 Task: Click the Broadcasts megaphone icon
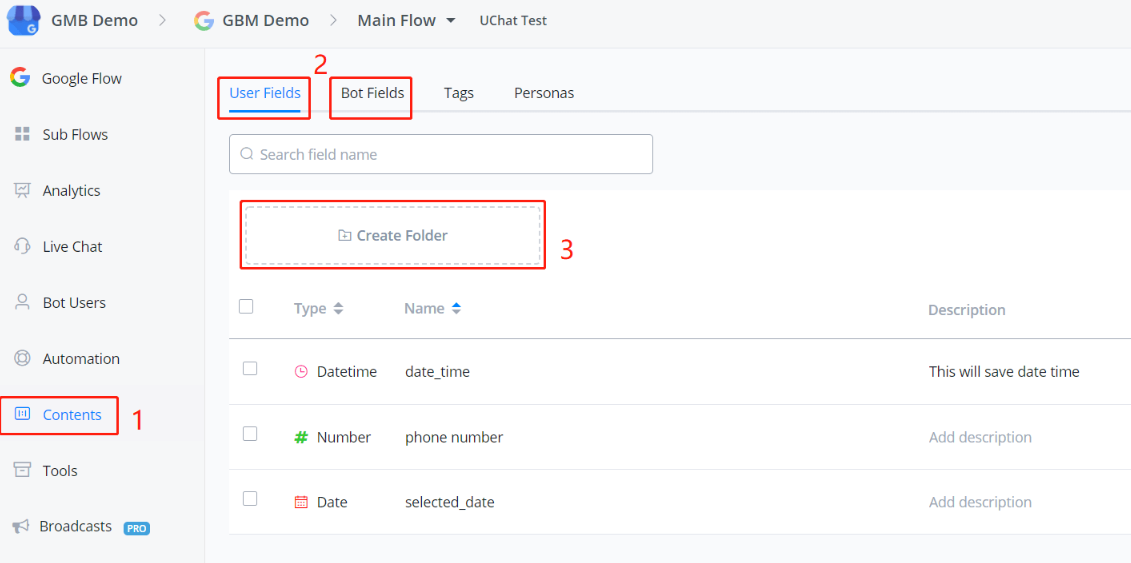(x=20, y=526)
